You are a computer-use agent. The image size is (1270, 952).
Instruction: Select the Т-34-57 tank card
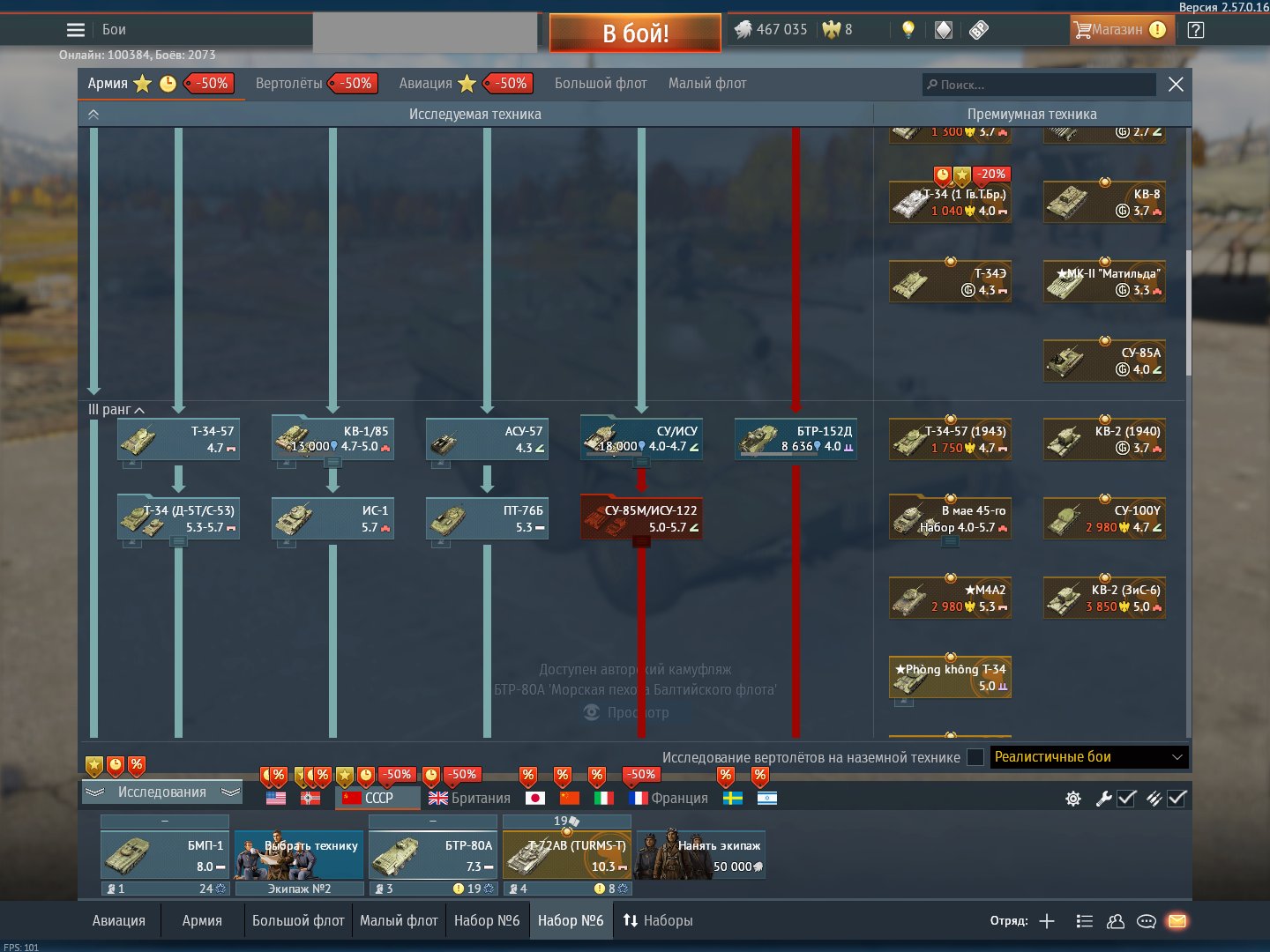click(x=179, y=439)
